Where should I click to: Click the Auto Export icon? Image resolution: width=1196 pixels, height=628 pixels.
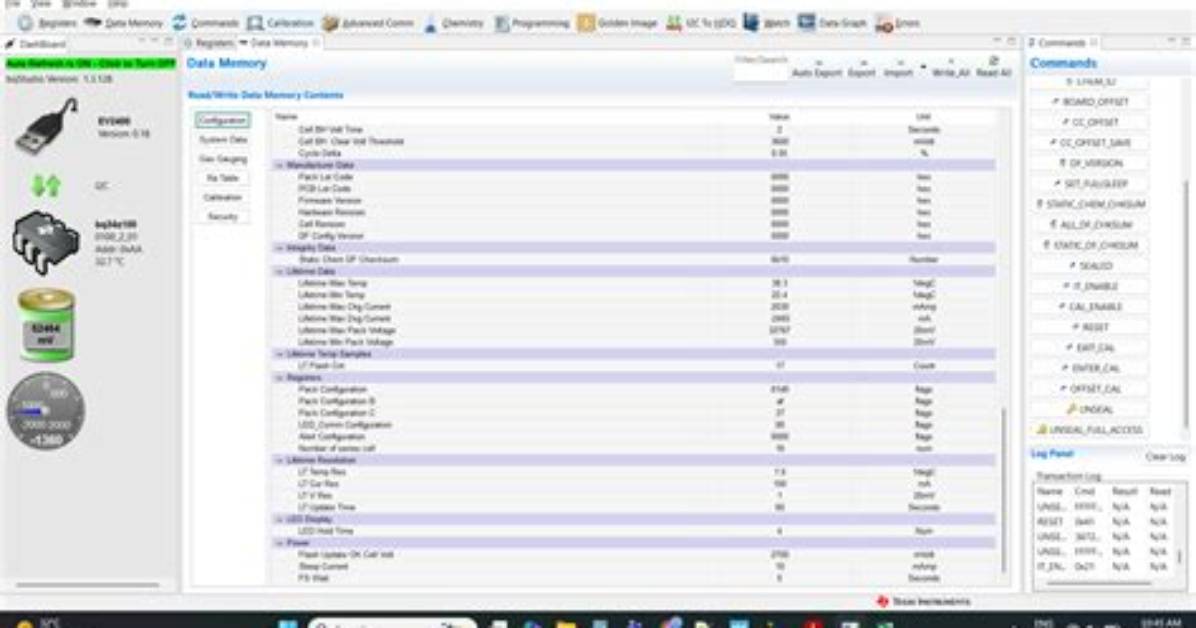(x=817, y=69)
